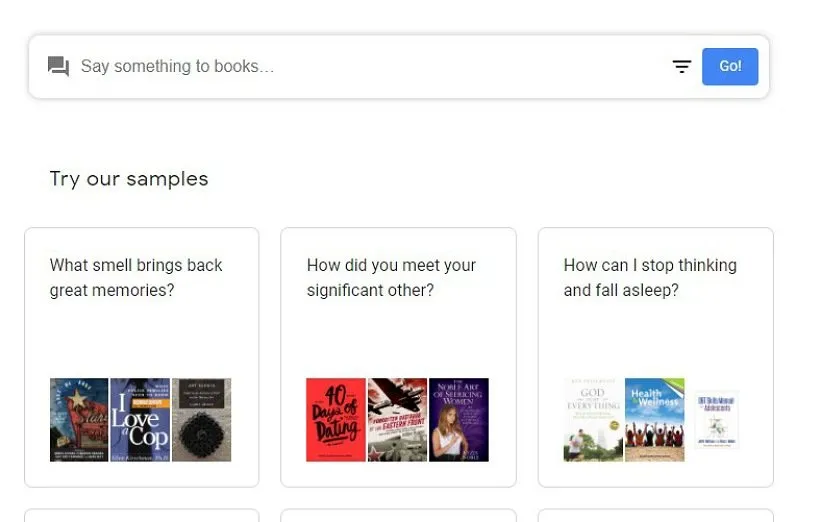Open partially visible sample card at bottom left
Viewport: 822px width, 522px height.
[x=141, y=515]
